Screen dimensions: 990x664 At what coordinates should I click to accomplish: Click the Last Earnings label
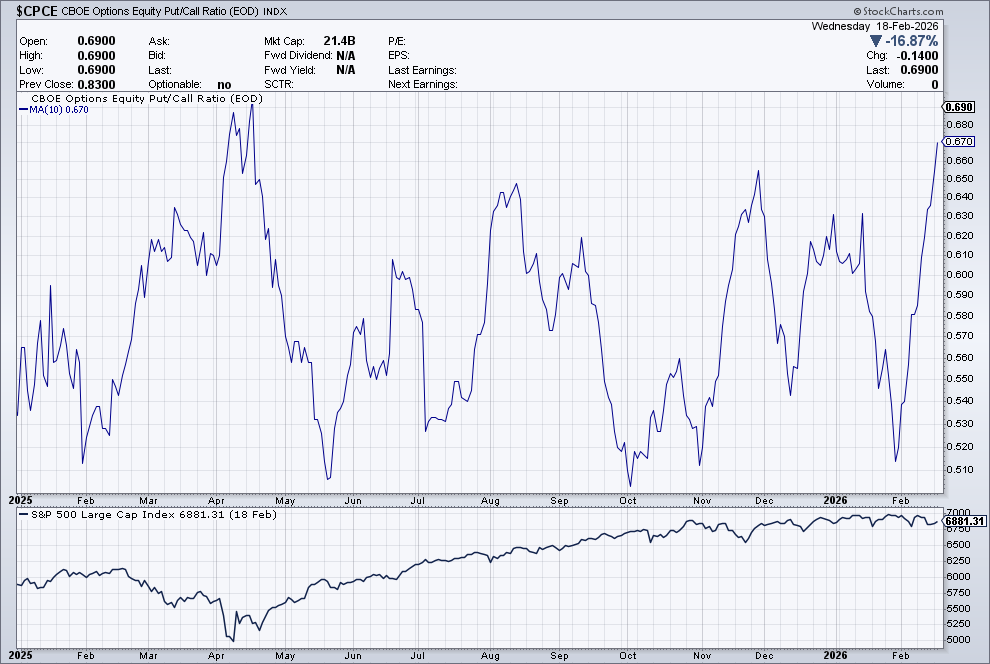click(422, 69)
